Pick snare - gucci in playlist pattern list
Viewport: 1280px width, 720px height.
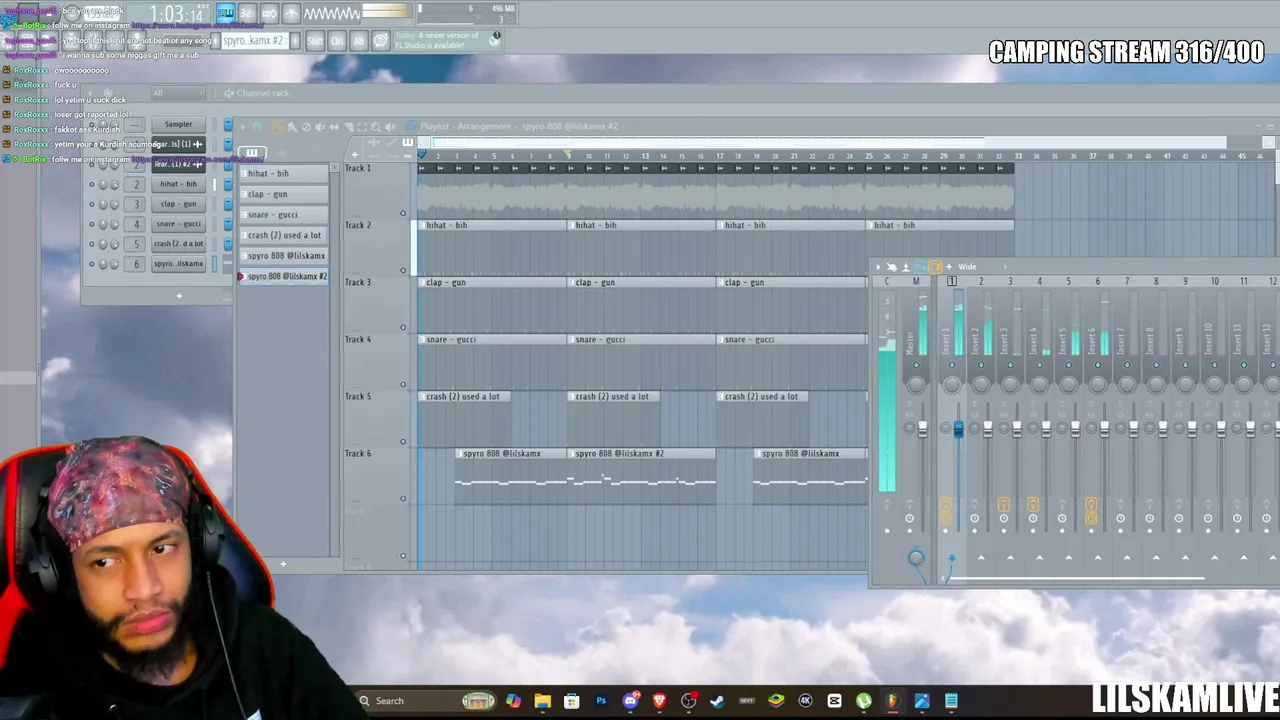coord(284,214)
